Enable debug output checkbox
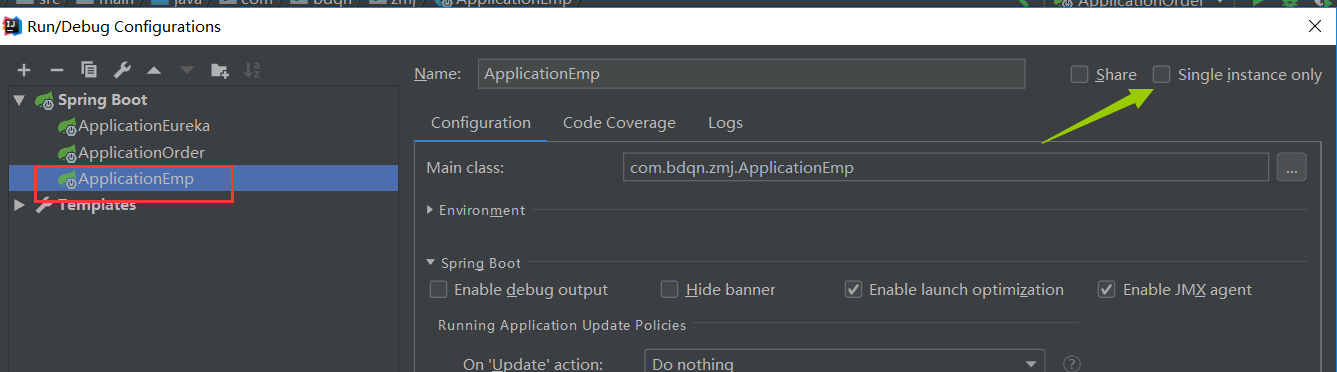Image resolution: width=1337 pixels, height=372 pixels. tap(438, 290)
